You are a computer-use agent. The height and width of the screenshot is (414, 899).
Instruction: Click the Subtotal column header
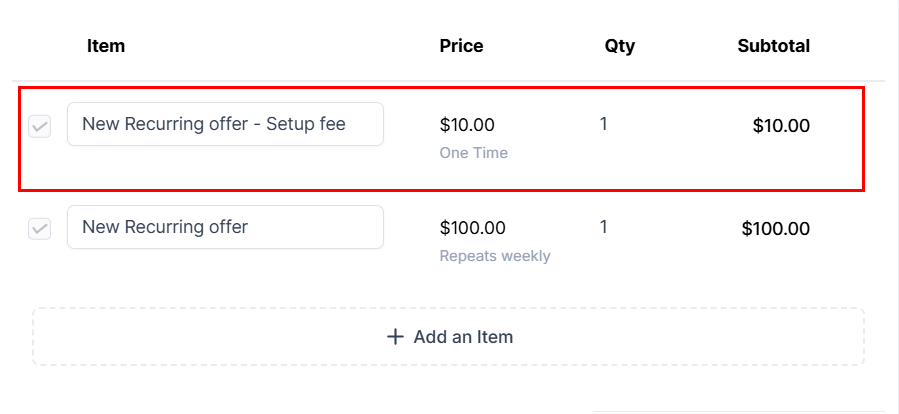pyautogui.click(x=773, y=46)
